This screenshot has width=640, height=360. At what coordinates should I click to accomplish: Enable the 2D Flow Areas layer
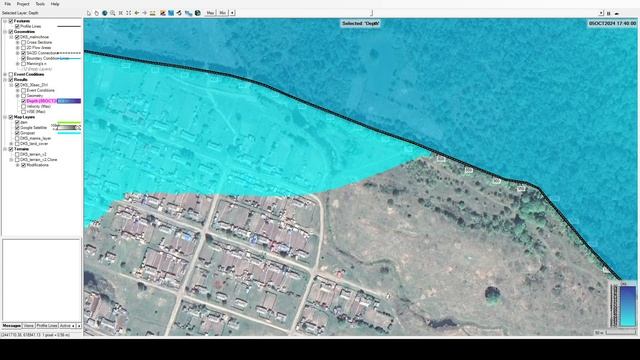(x=23, y=48)
